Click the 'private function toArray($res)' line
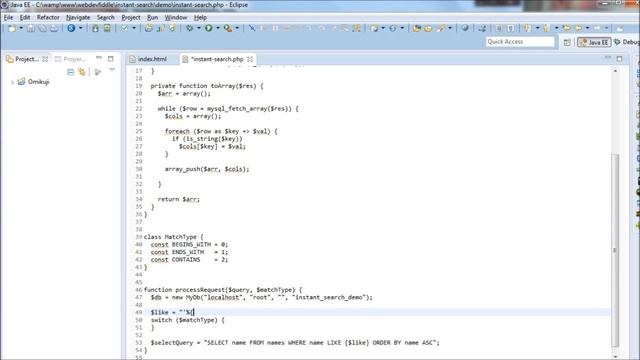Screen dimensions: 640x360 [207, 86]
